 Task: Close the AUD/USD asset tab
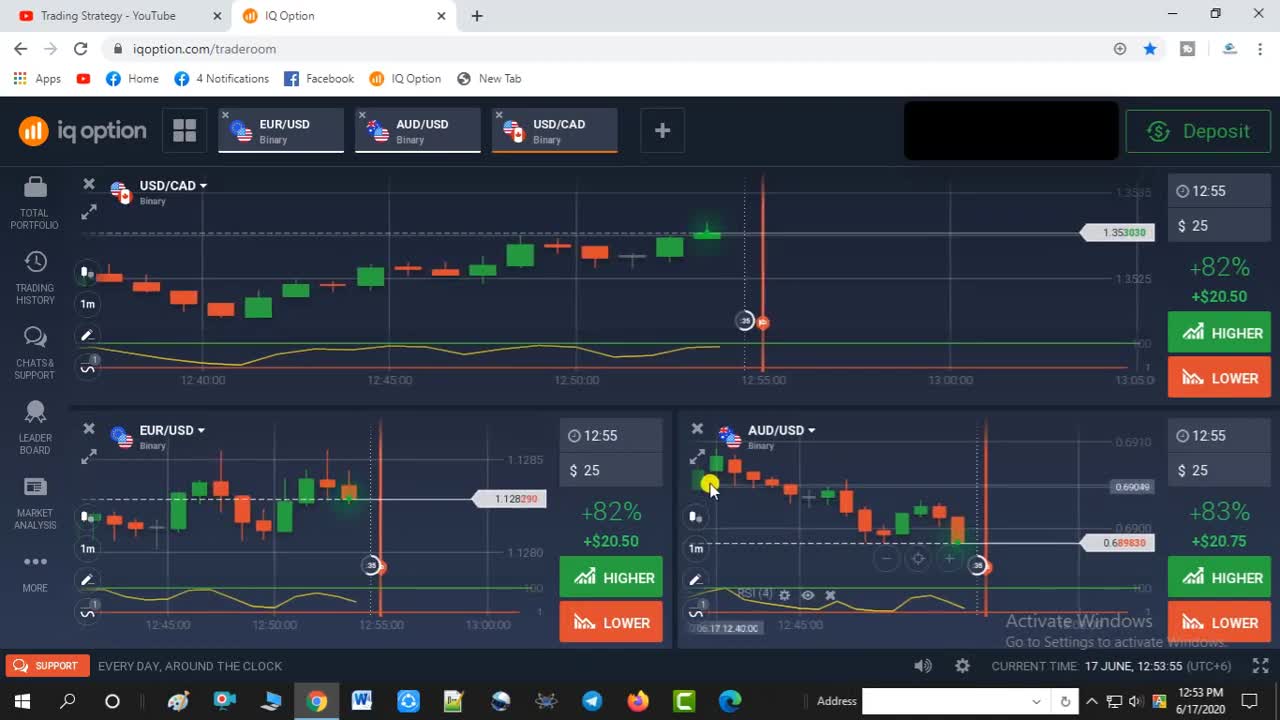[x=362, y=115]
